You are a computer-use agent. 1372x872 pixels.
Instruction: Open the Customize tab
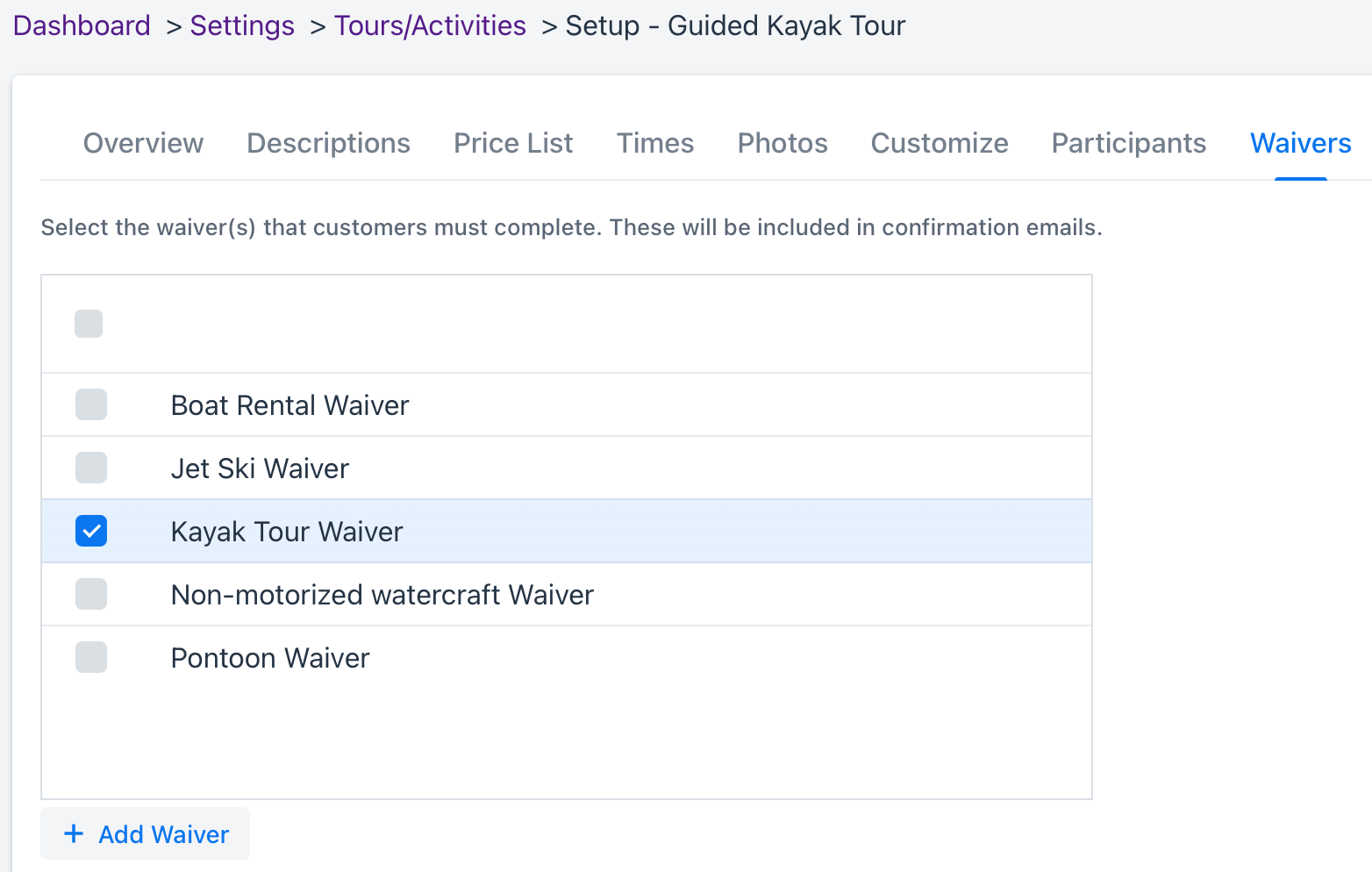(x=940, y=143)
